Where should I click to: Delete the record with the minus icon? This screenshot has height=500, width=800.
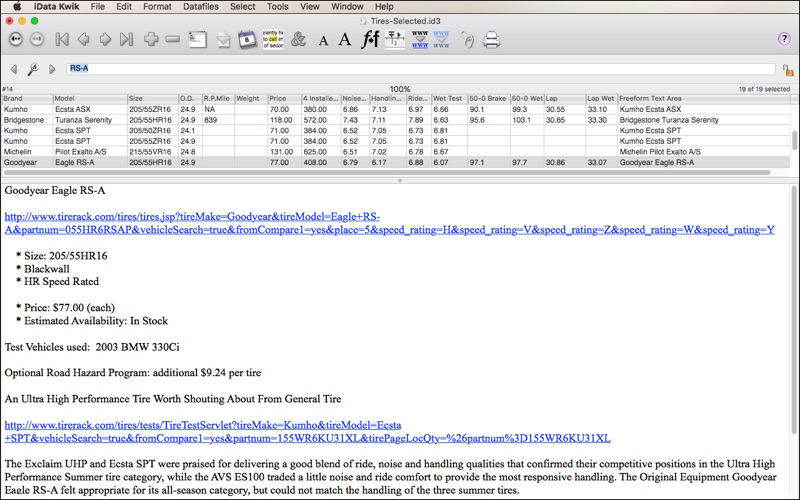172,39
